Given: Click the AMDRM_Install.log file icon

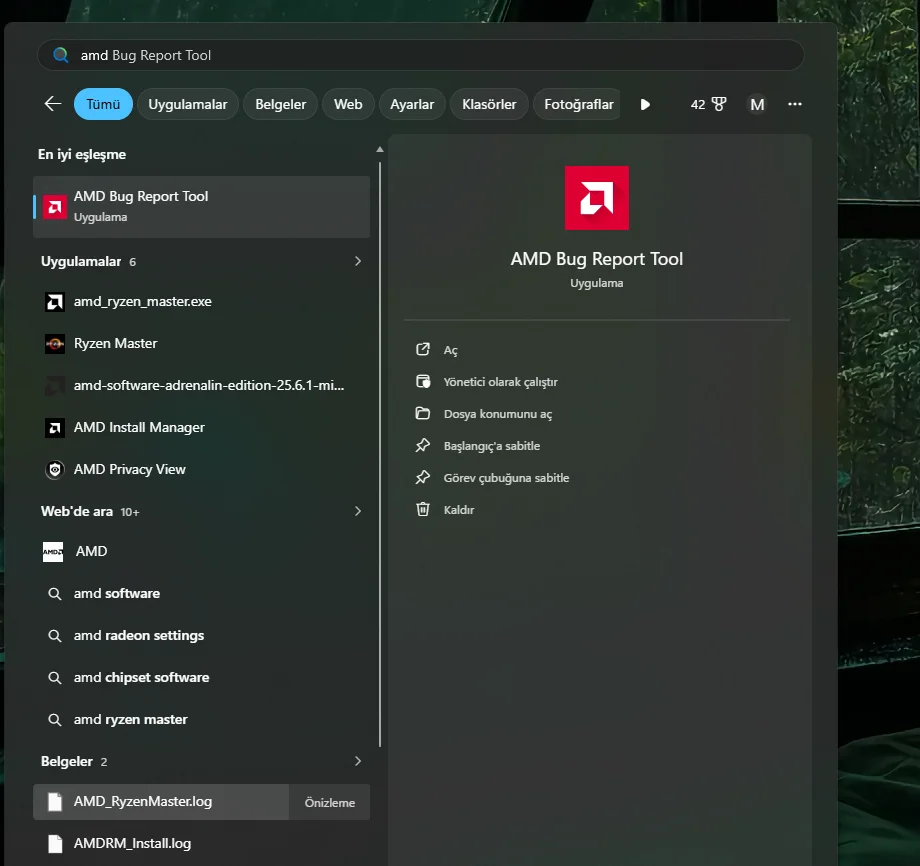Looking at the screenshot, I should pos(55,844).
